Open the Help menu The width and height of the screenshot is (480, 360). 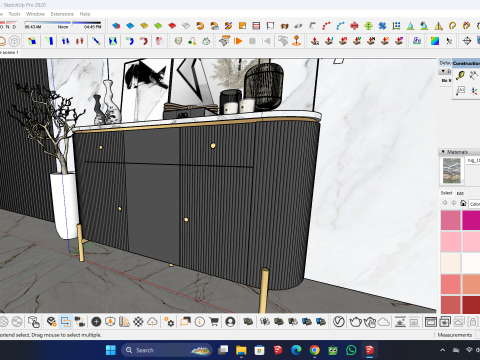pos(85,14)
